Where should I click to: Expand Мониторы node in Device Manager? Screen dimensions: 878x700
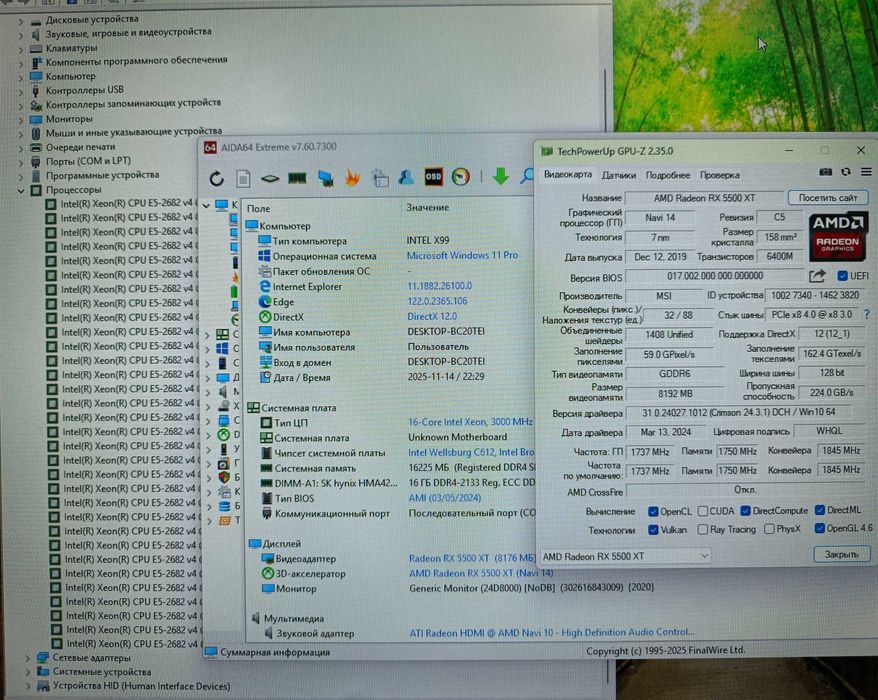coord(21,119)
